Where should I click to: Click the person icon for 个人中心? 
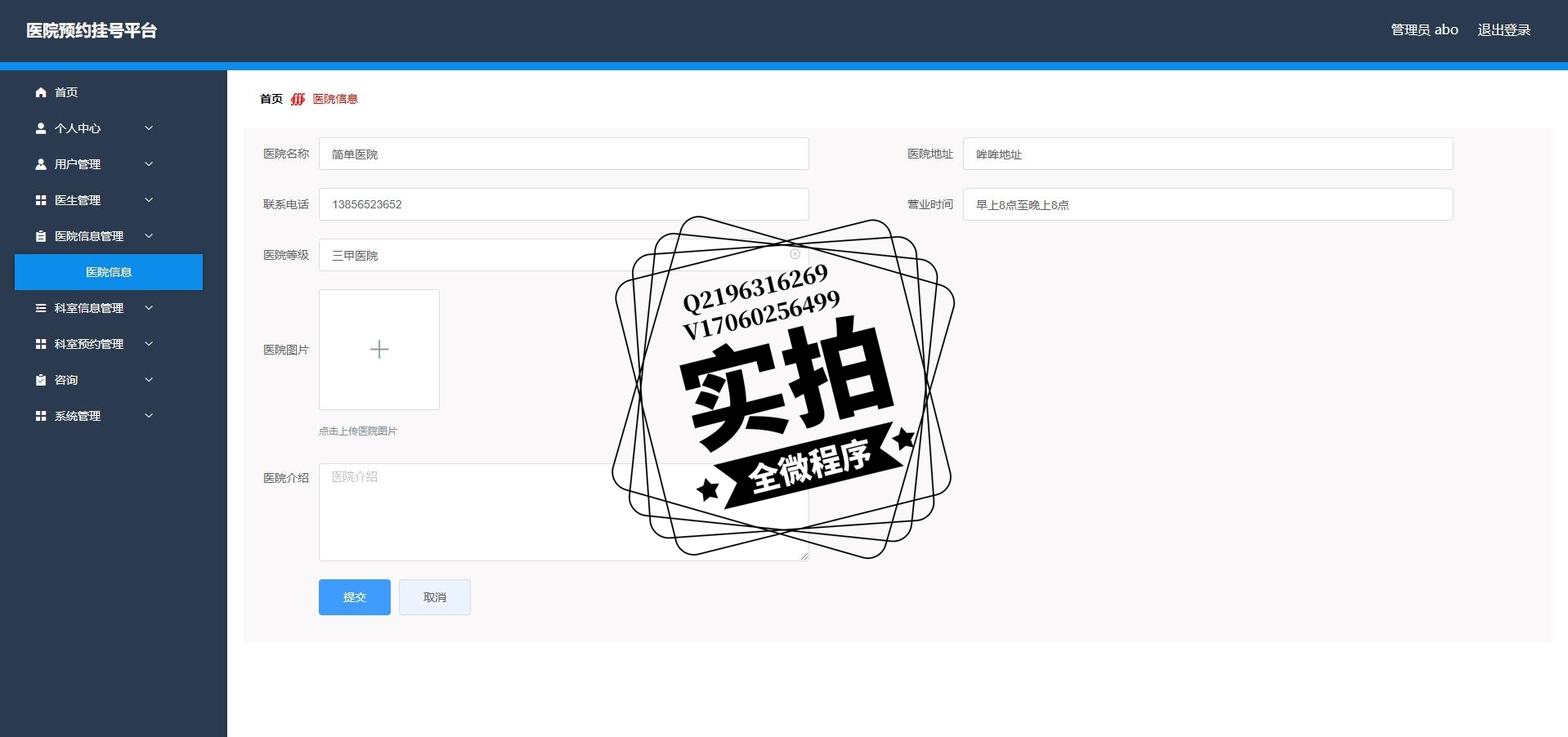[41, 128]
